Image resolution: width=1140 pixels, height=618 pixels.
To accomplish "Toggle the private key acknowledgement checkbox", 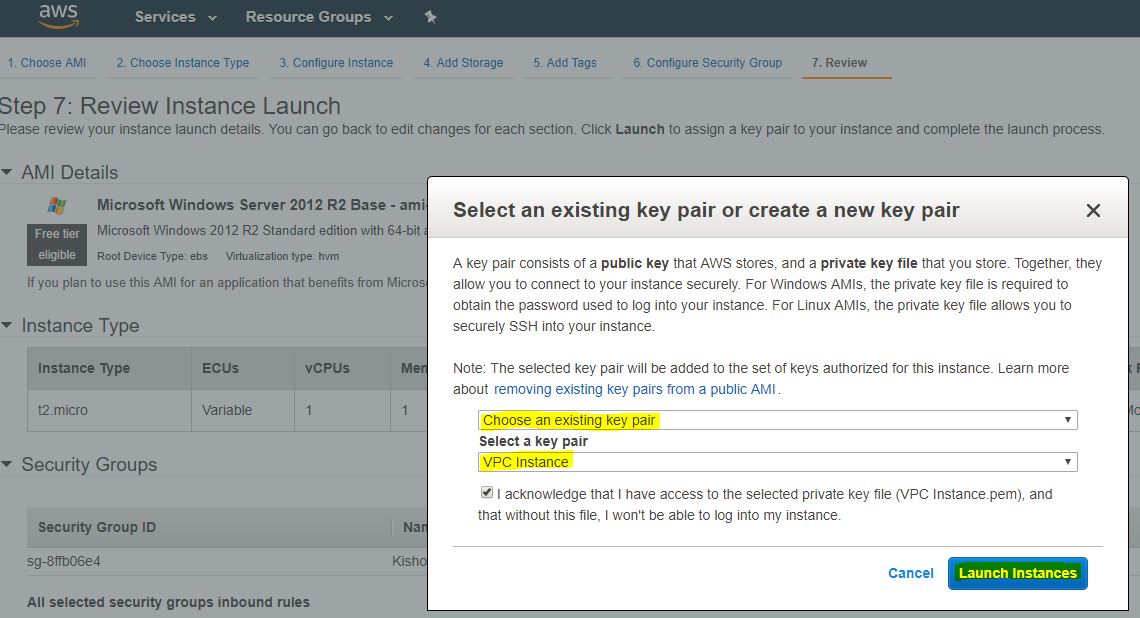I will pyautogui.click(x=487, y=493).
